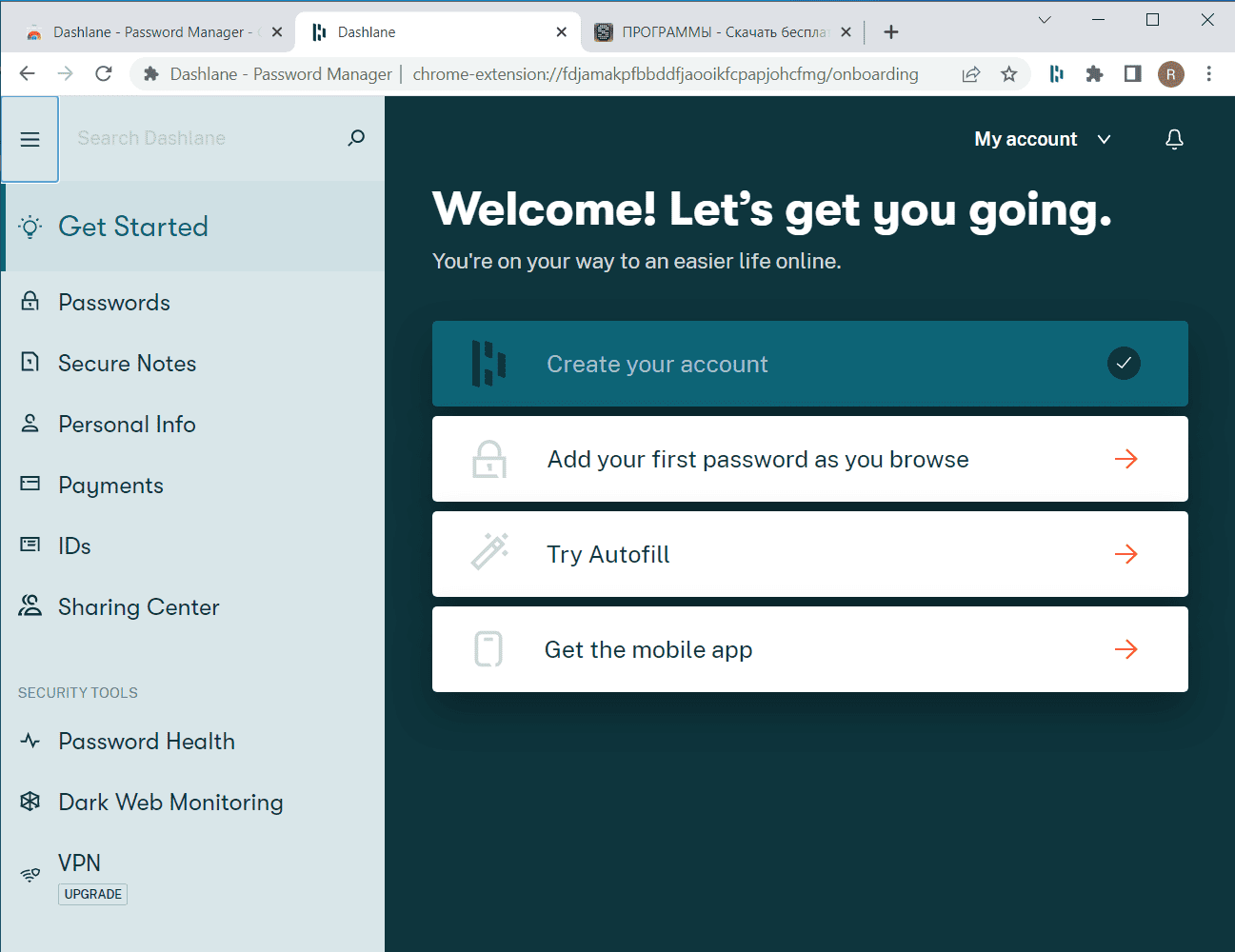Click the Password Health pulse icon

coord(30,741)
